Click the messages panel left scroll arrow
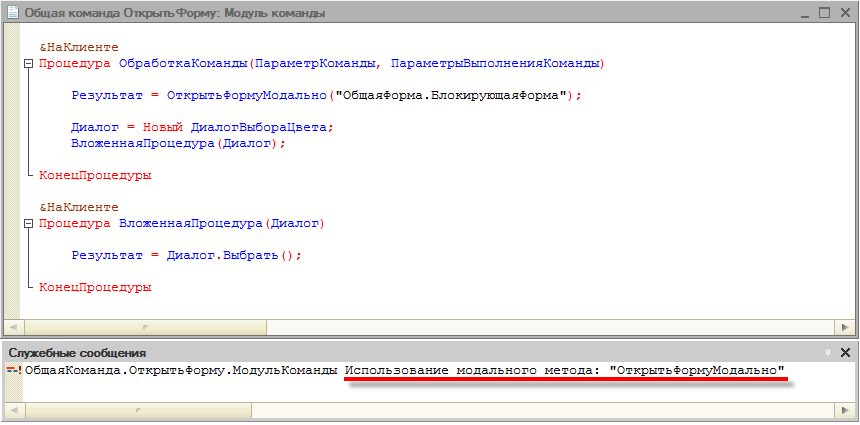 point(13,409)
